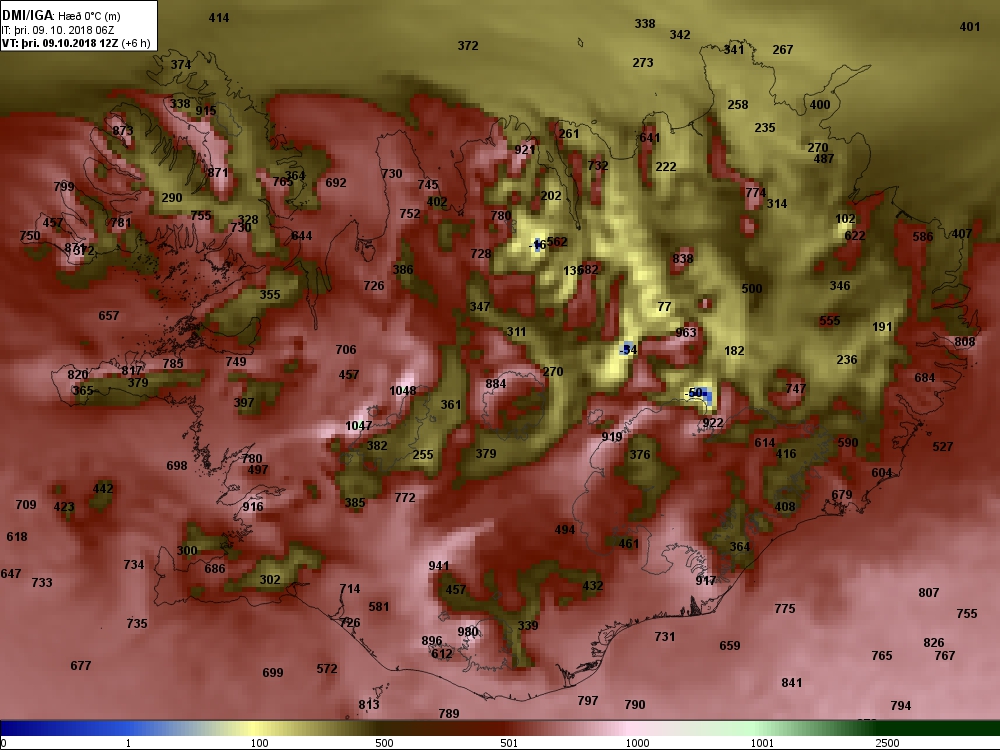Click the map value '807'
This screenshot has width=1000, height=750.
pos(929,593)
